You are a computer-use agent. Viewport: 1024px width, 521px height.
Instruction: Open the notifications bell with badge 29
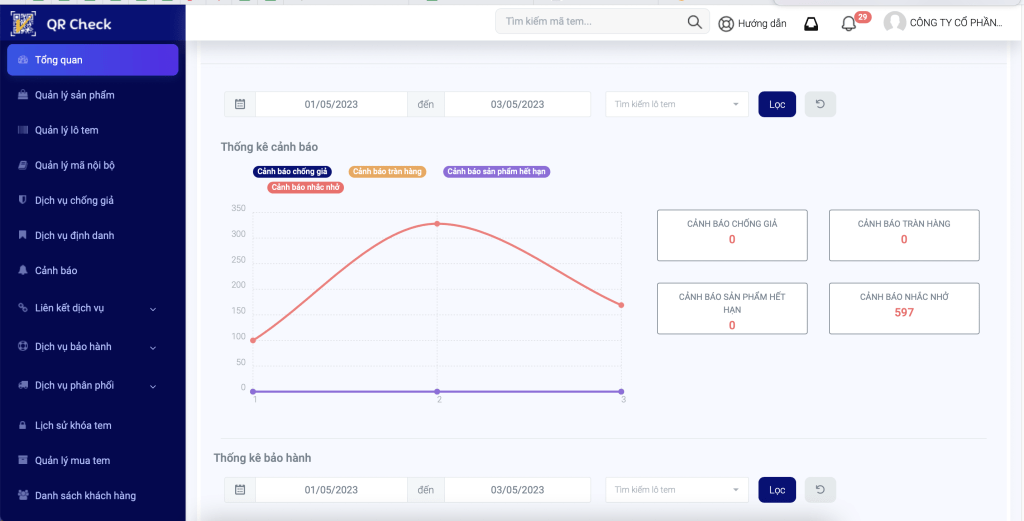click(x=849, y=24)
